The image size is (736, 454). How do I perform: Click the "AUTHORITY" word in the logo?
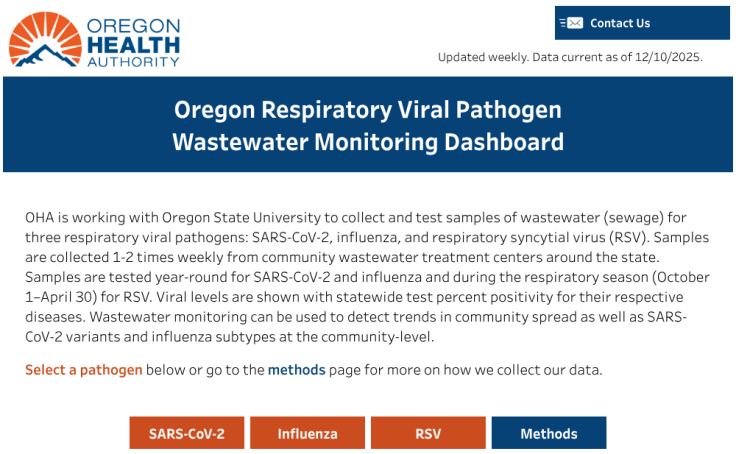[133, 61]
